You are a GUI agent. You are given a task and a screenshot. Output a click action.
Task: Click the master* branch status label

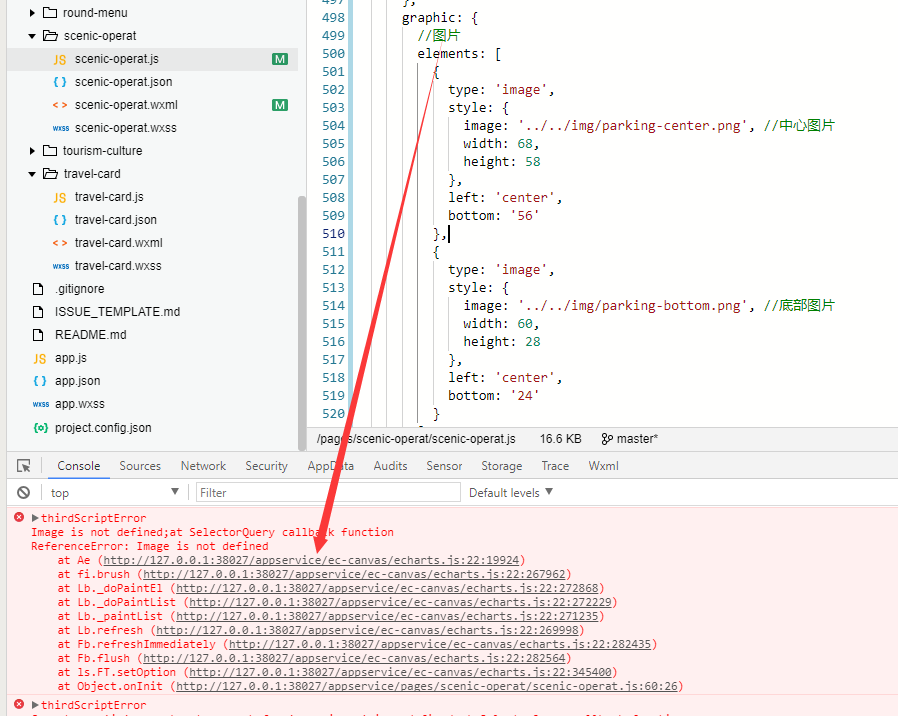637,439
